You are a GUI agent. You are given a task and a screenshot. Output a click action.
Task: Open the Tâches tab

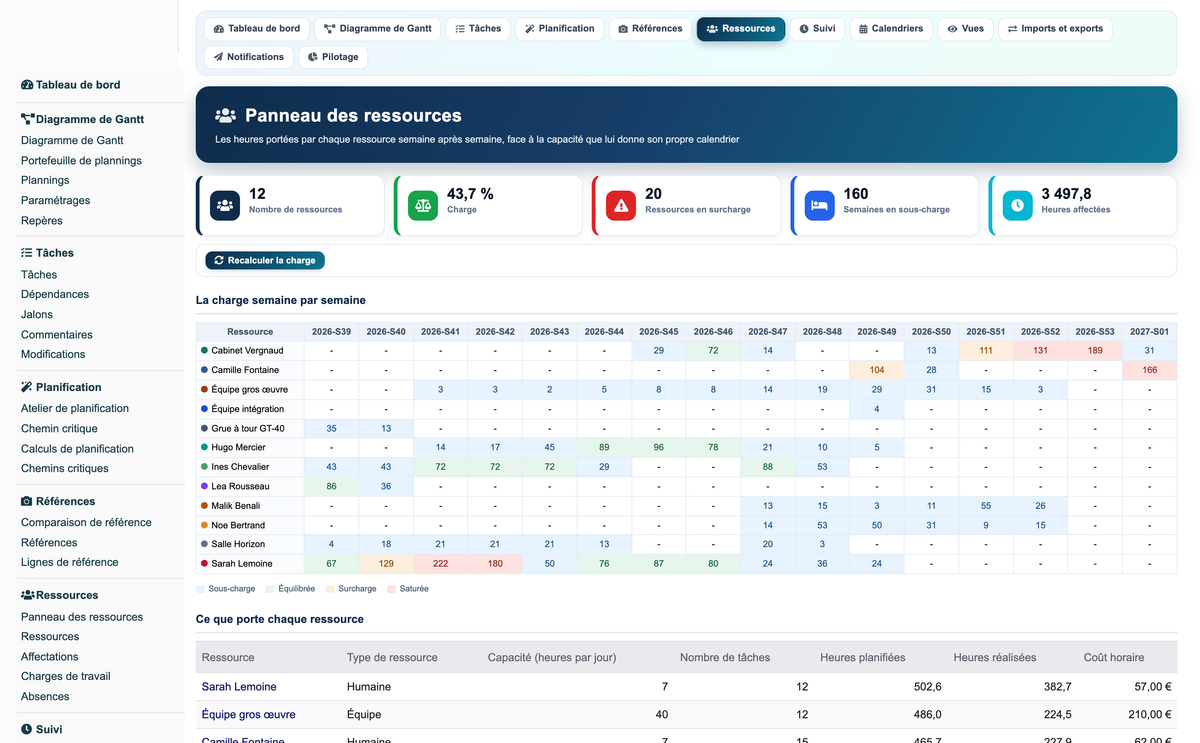pyautogui.click(x=477, y=29)
